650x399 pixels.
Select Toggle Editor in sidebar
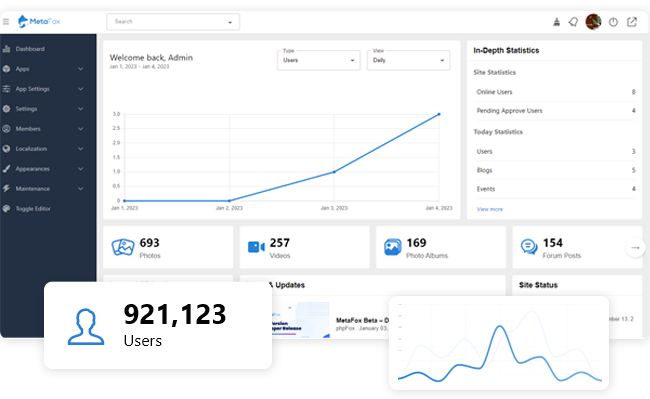tap(33, 208)
